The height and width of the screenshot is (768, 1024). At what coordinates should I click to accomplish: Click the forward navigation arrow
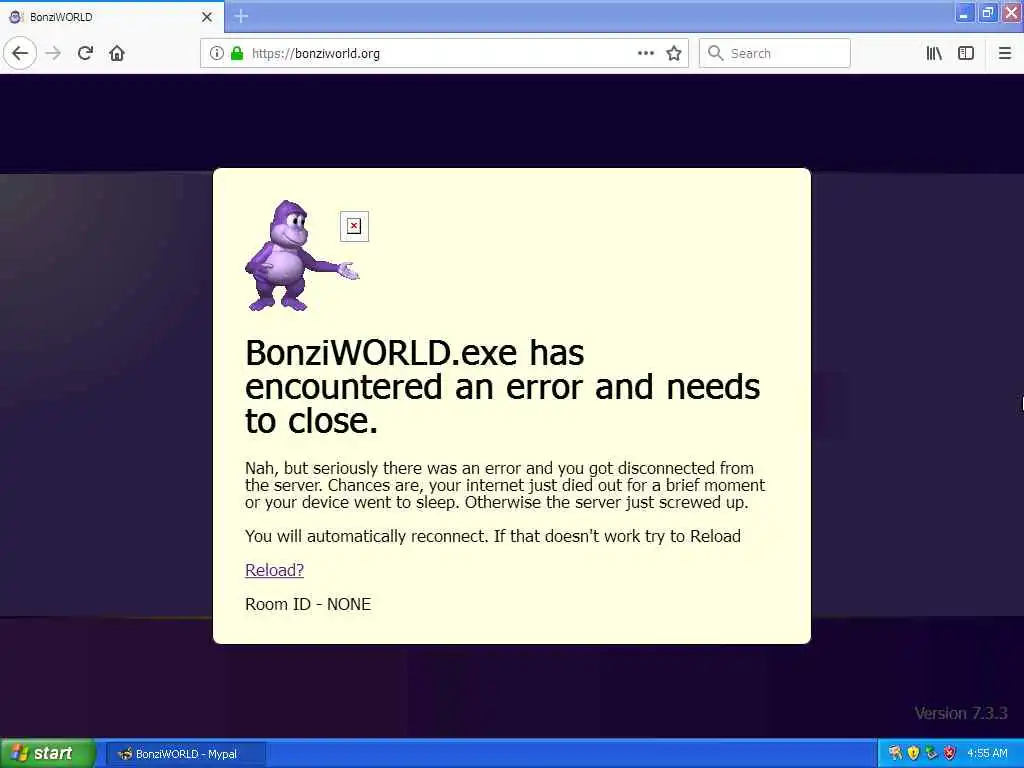click(x=54, y=53)
